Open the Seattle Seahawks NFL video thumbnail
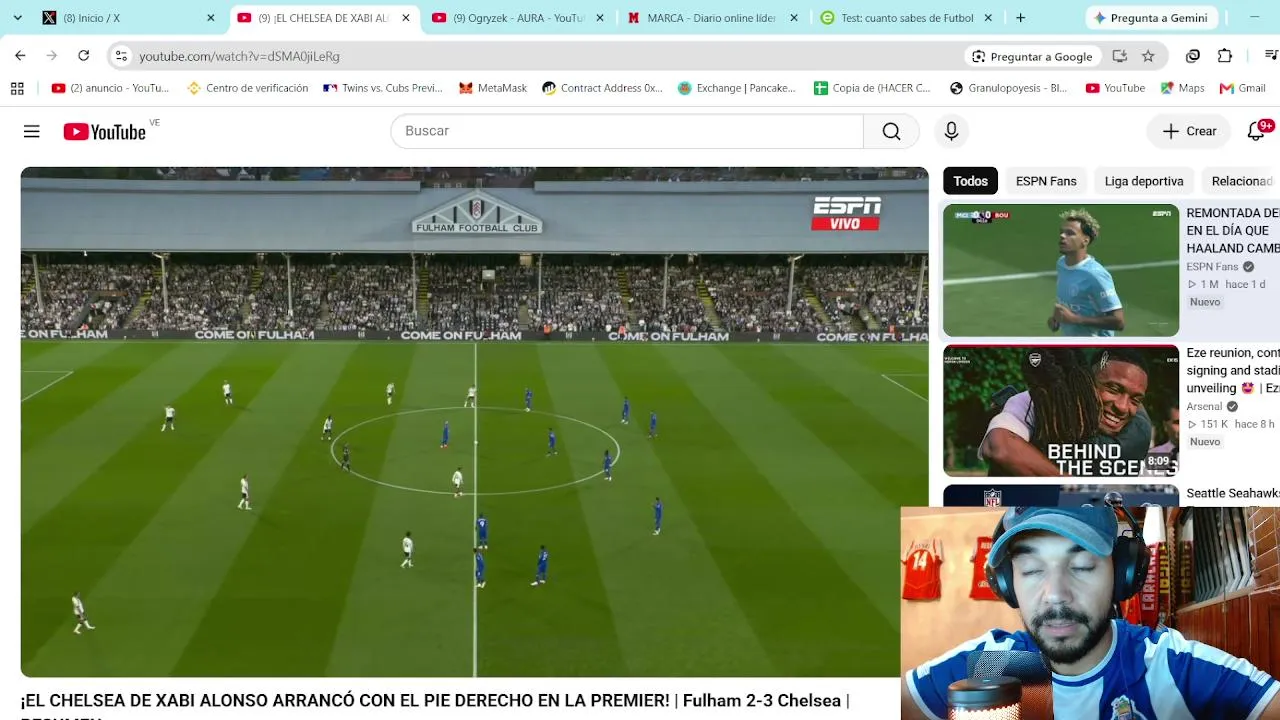1280x720 pixels. point(1061,496)
